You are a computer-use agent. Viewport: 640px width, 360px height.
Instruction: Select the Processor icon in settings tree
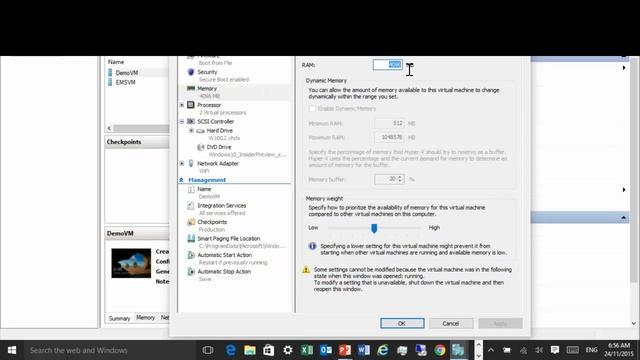[191, 105]
